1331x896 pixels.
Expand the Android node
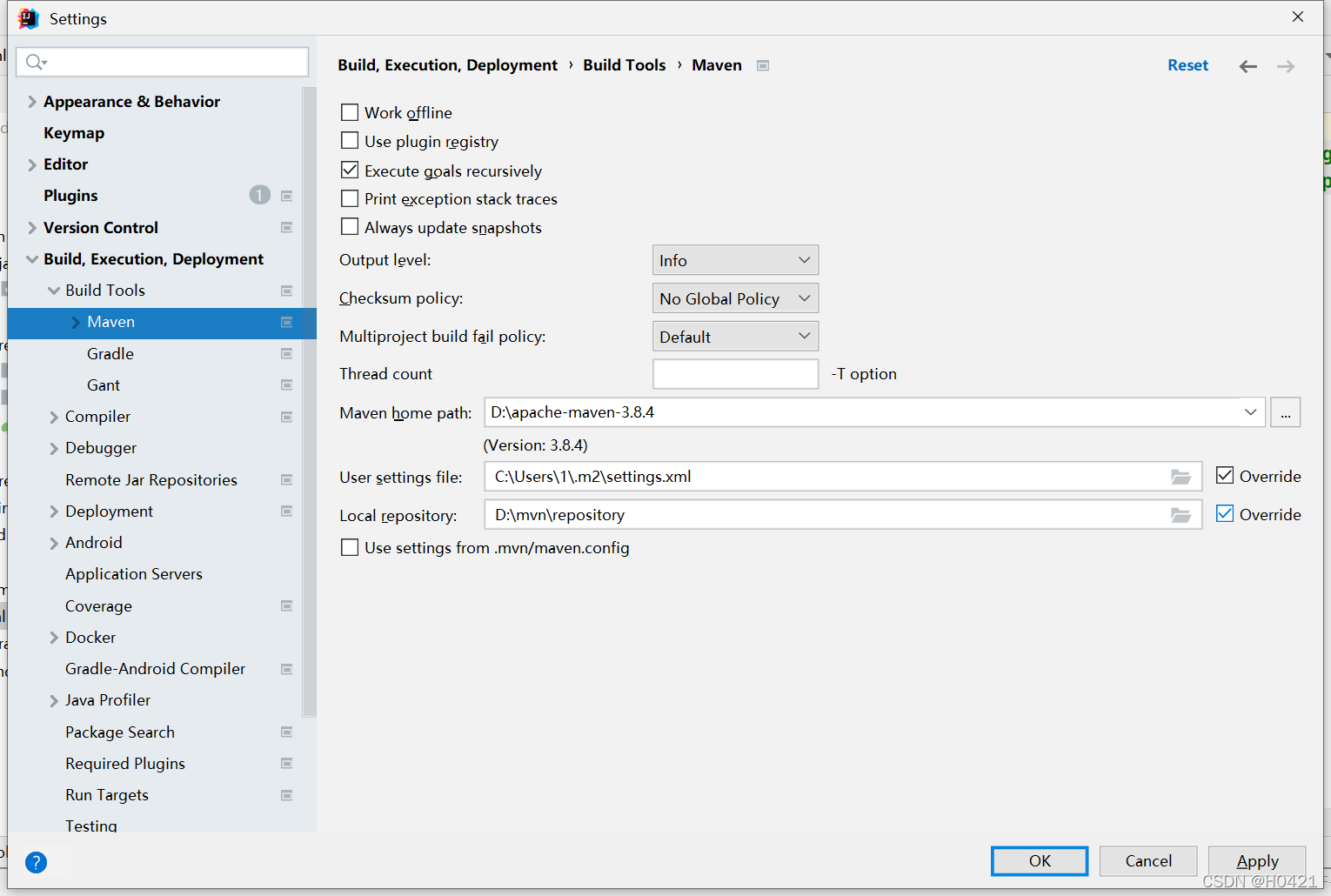pyautogui.click(x=54, y=543)
